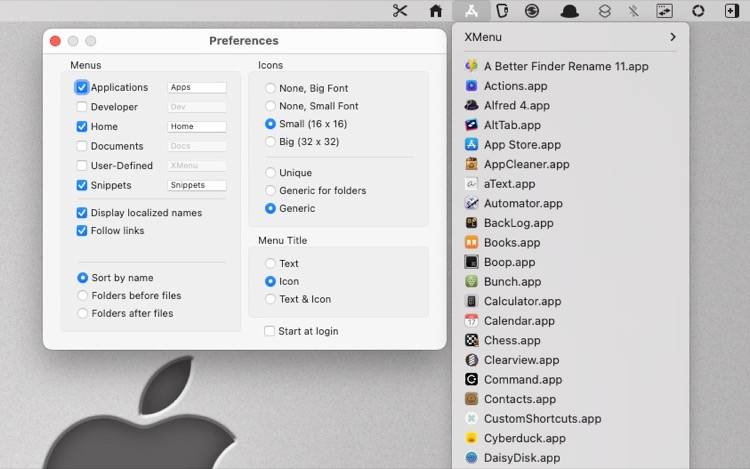
Task: Click the Command.app icon
Action: tap(471, 380)
